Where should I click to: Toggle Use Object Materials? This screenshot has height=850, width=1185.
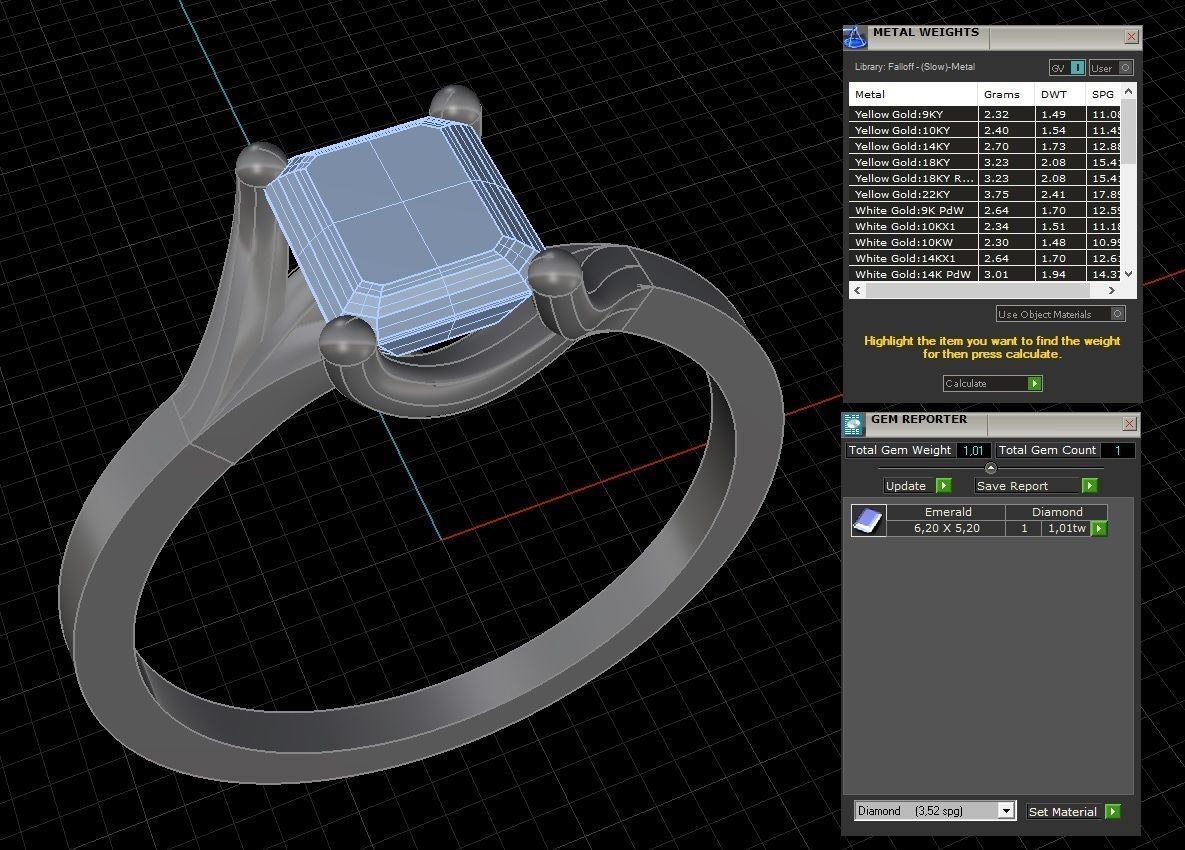point(1060,314)
